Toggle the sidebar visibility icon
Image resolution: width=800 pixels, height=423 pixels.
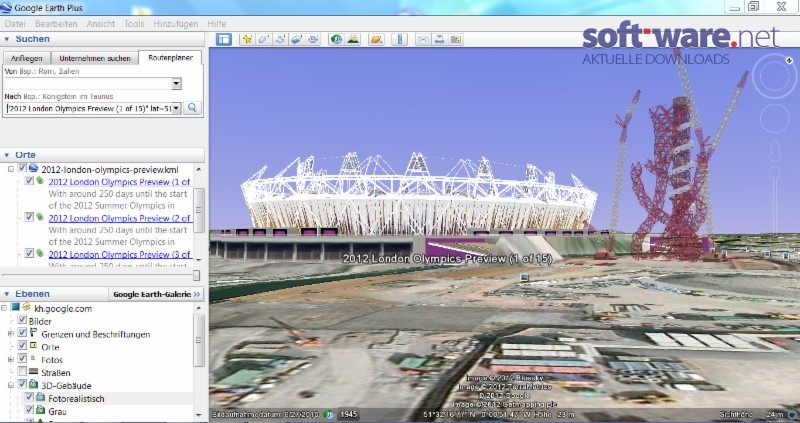[223, 39]
